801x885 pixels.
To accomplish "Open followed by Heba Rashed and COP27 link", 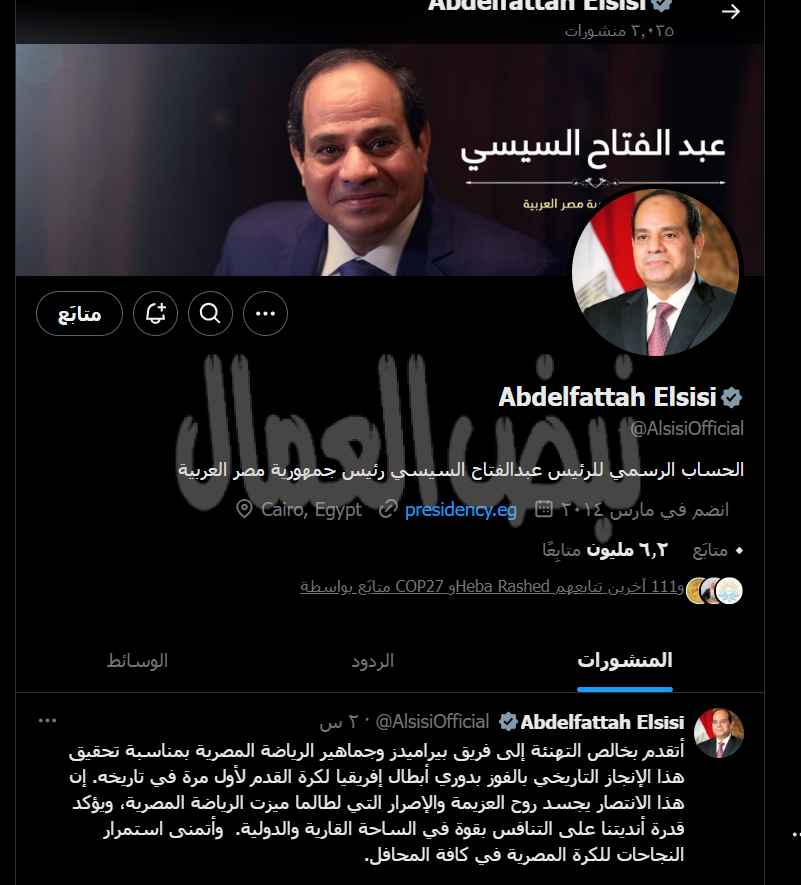I will coord(492,587).
